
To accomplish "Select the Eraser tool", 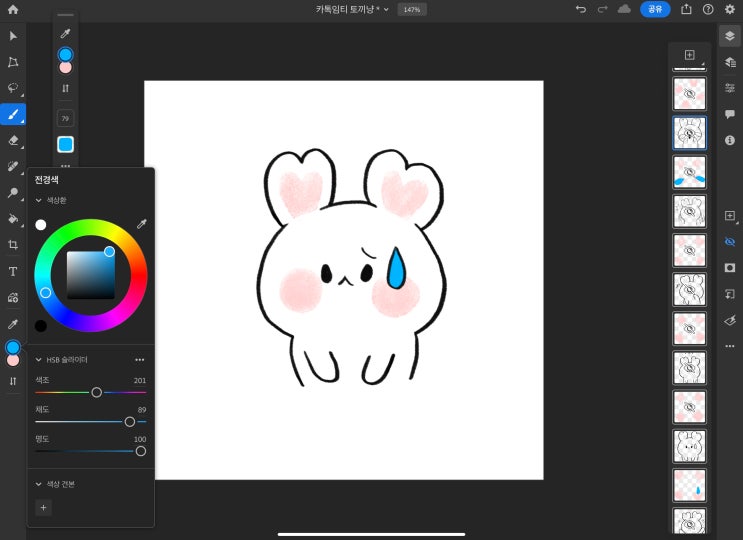I will coord(13,140).
